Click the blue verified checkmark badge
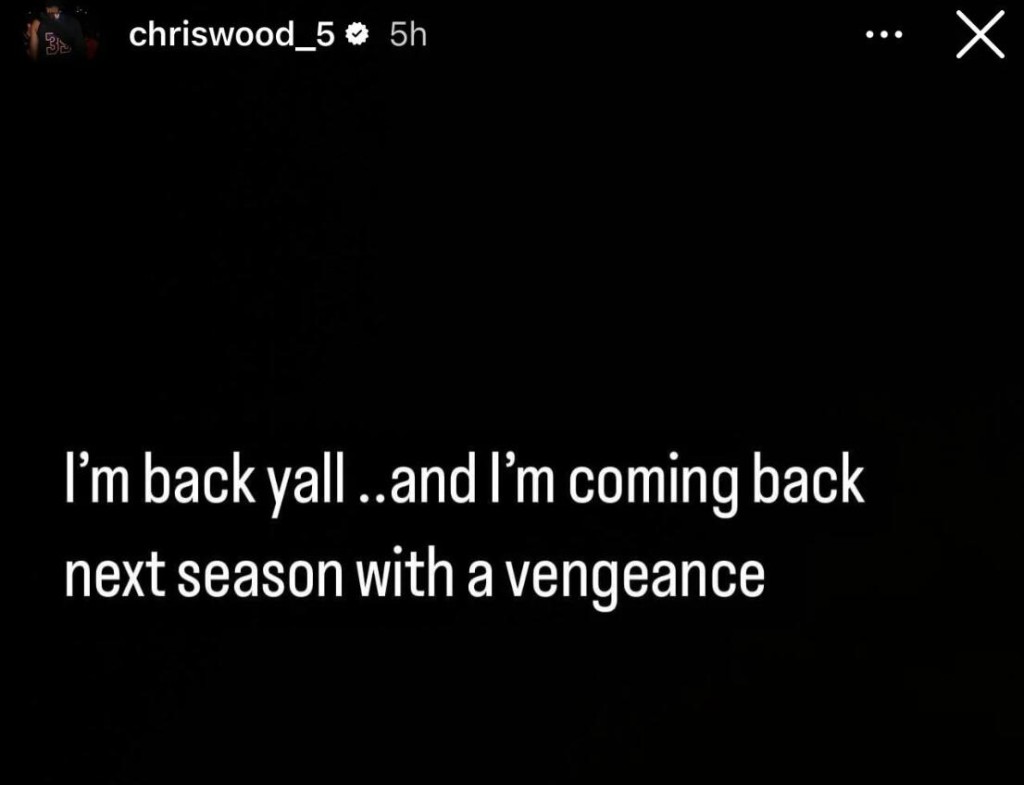Screen dimensions: 1024x785 pos(356,34)
